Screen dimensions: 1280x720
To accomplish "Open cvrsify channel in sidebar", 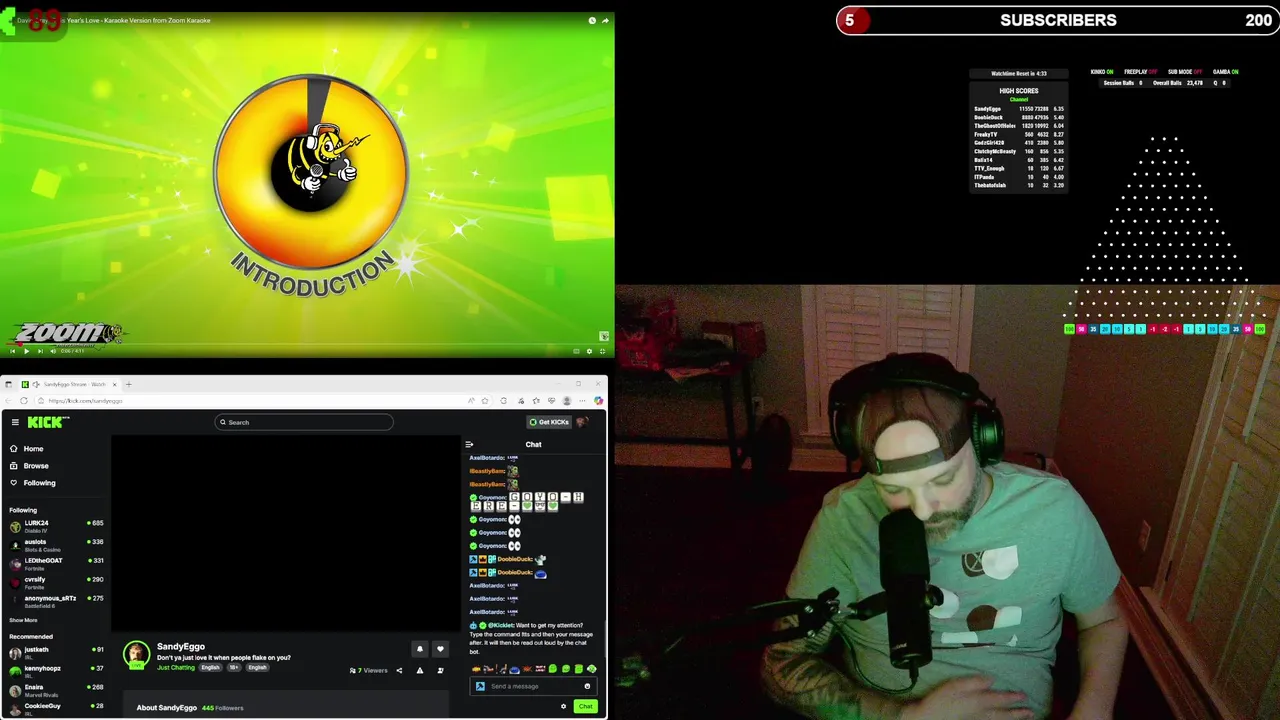I will pyautogui.click(x=56, y=582).
